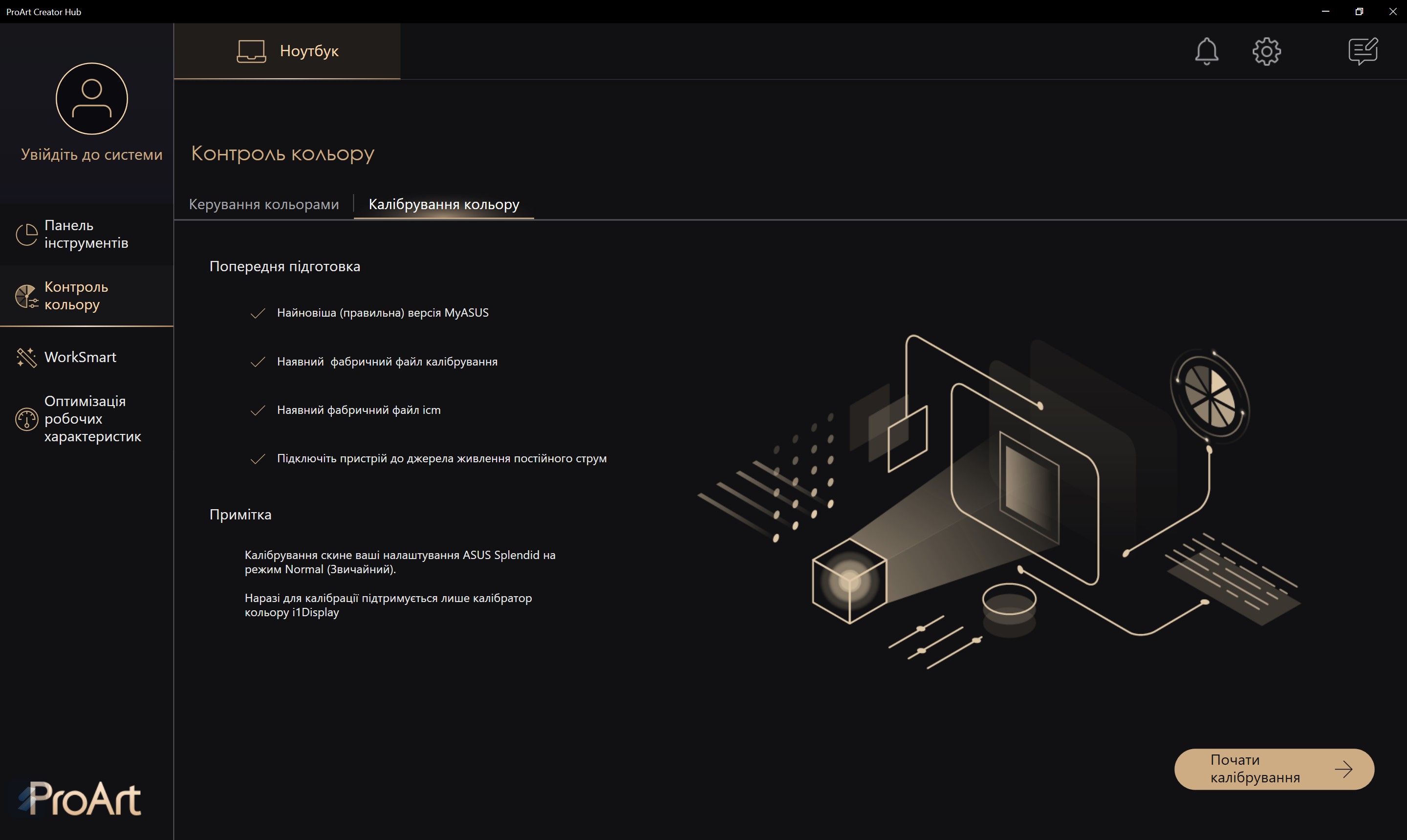Click the Контроль кольору sidebar icon
This screenshot has width=1407, height=840.
tap(26, 296)
